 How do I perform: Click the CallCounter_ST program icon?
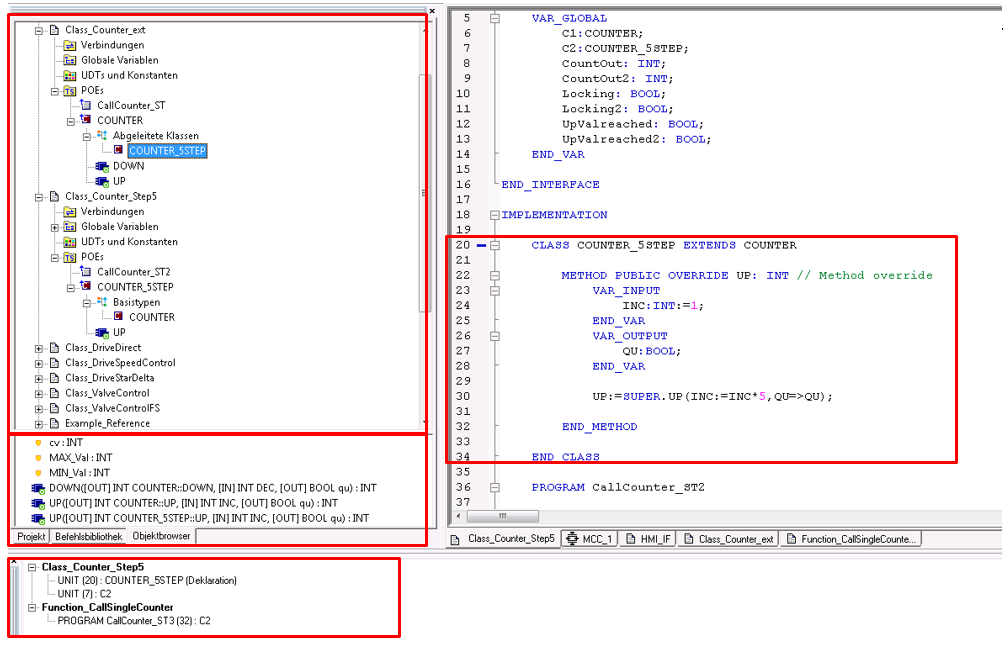pyautogui.click(x=86, y=105)
